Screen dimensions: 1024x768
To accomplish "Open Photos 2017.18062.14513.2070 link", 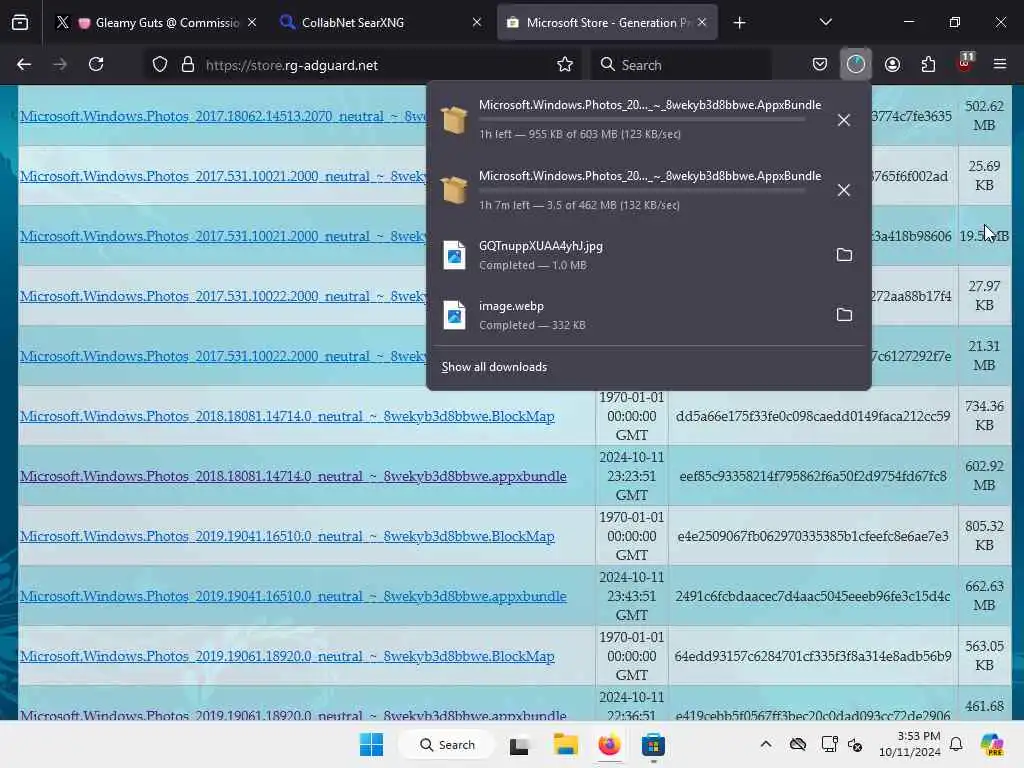I will pyautogui.click(x=223, y=116).
